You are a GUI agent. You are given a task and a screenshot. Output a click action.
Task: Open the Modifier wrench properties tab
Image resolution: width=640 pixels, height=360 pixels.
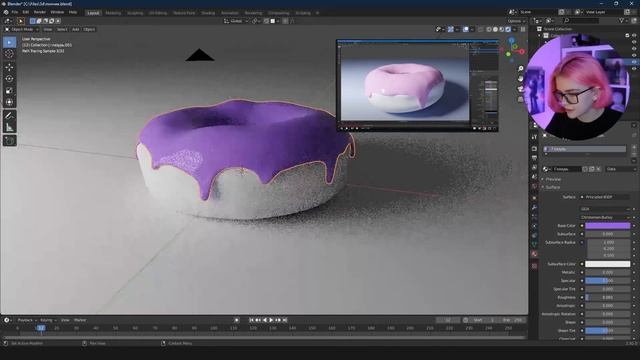click(x=534, y=208)
